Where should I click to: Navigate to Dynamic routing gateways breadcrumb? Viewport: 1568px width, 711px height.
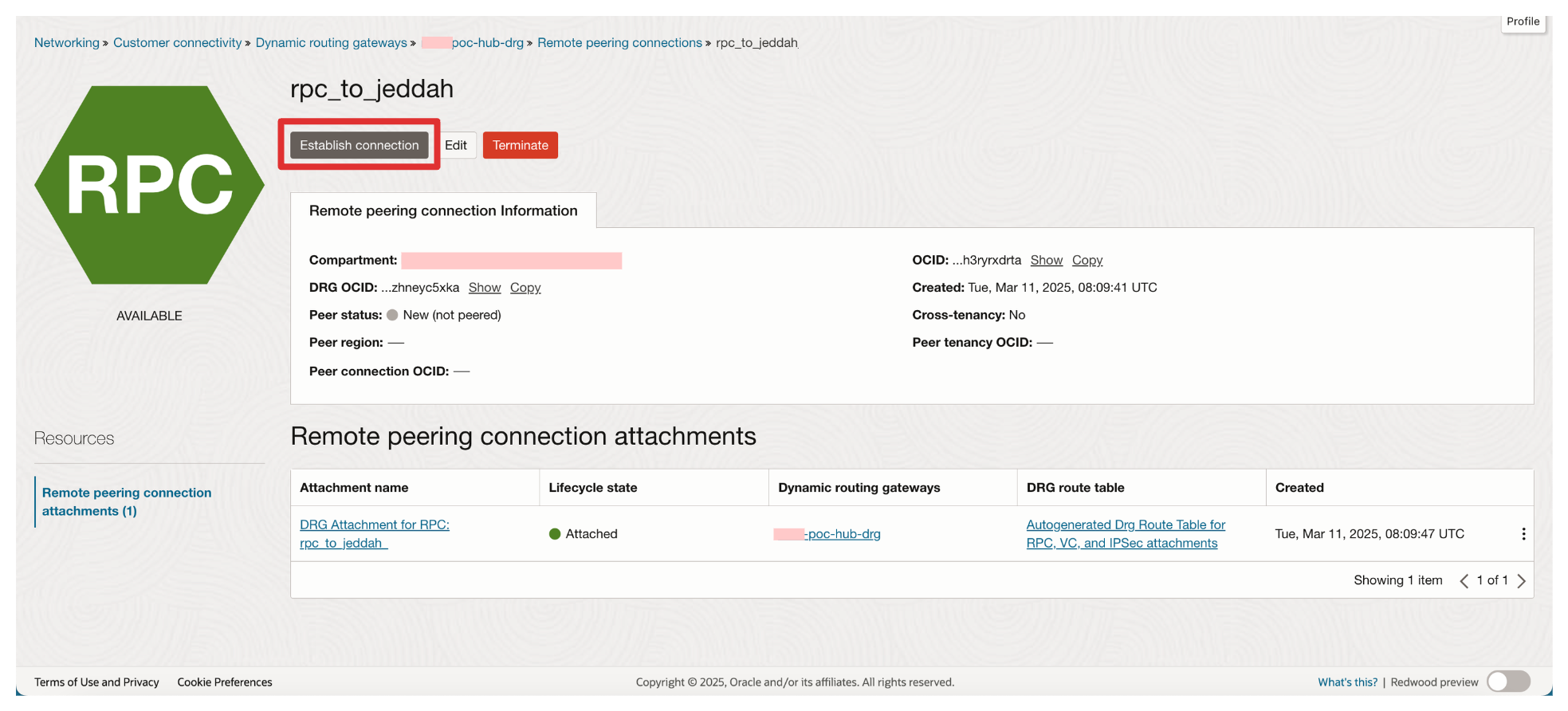coord(331,42)
